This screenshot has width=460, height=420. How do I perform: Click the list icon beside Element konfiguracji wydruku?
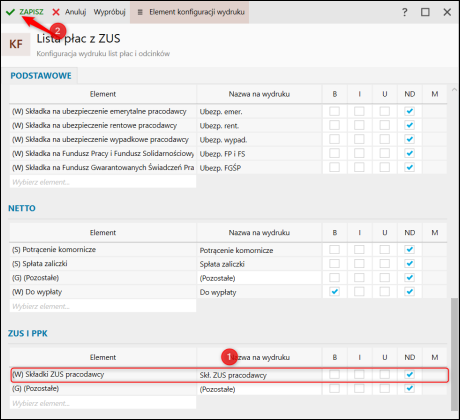pos(140,12)
